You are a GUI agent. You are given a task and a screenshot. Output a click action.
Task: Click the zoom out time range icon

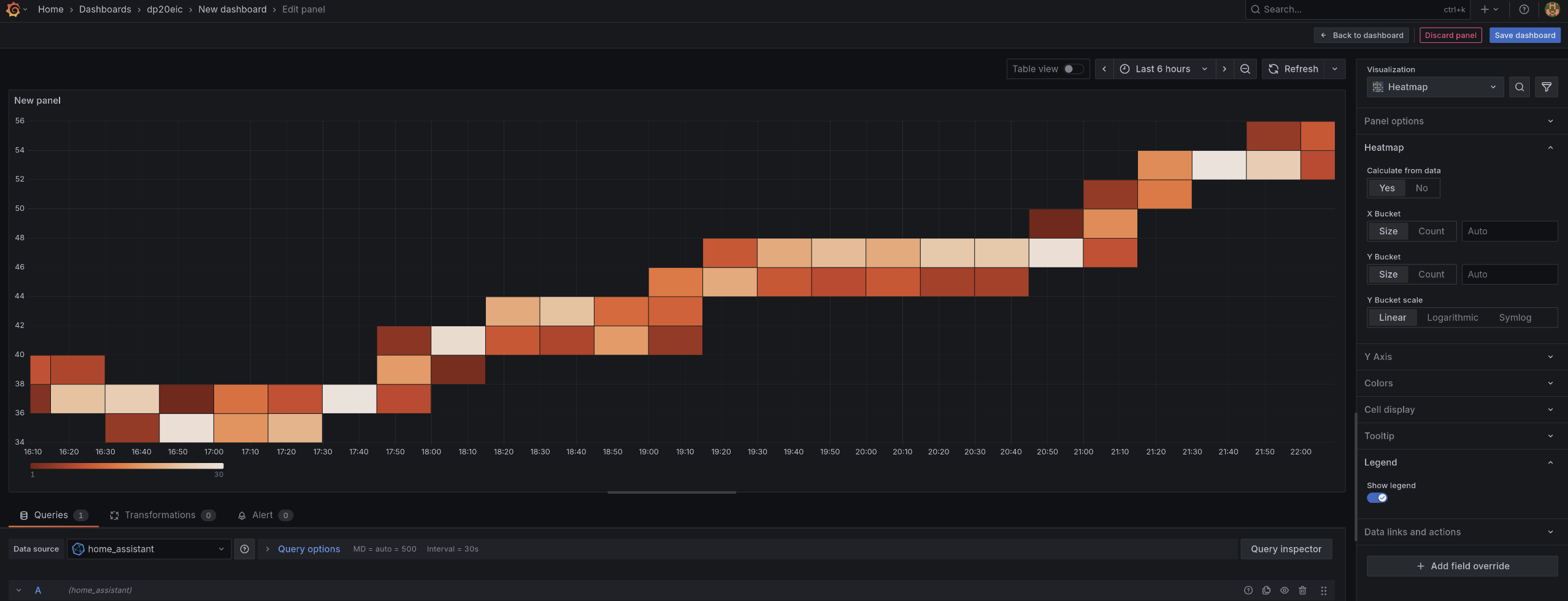(x=1245, y=69)
